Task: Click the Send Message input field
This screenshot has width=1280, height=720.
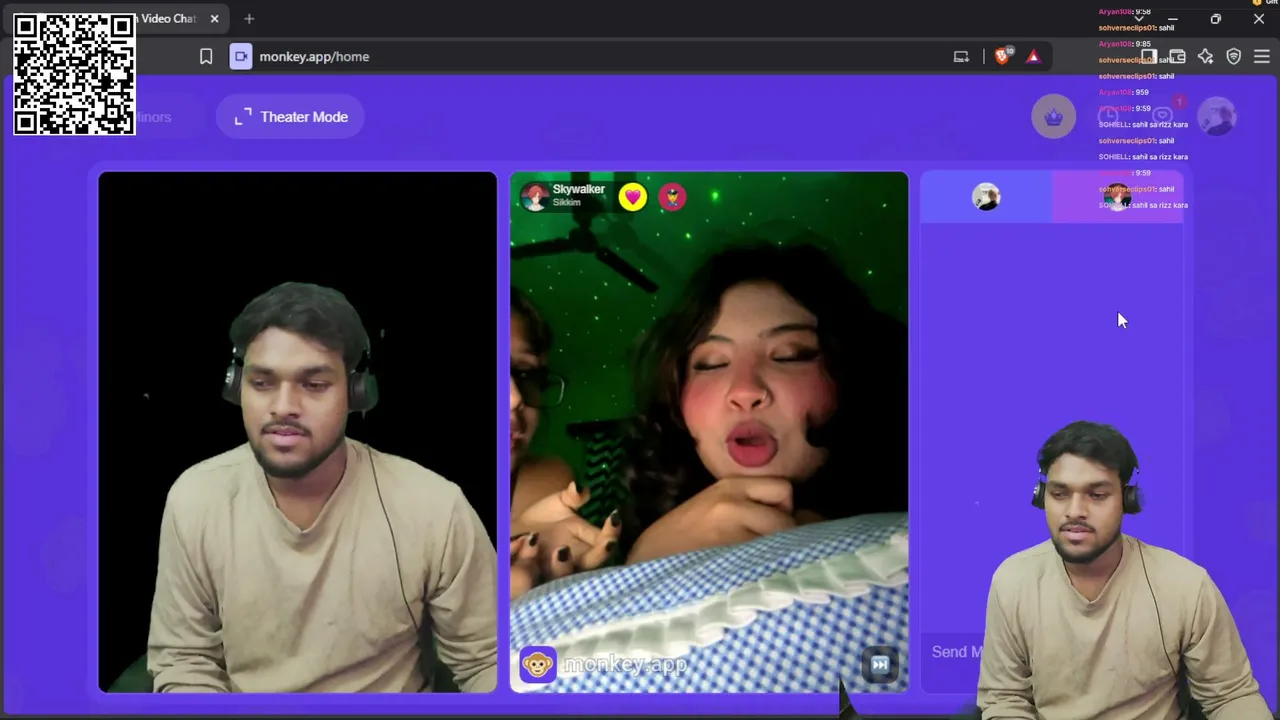Action: pyautogui.click(x=955, y=652)
